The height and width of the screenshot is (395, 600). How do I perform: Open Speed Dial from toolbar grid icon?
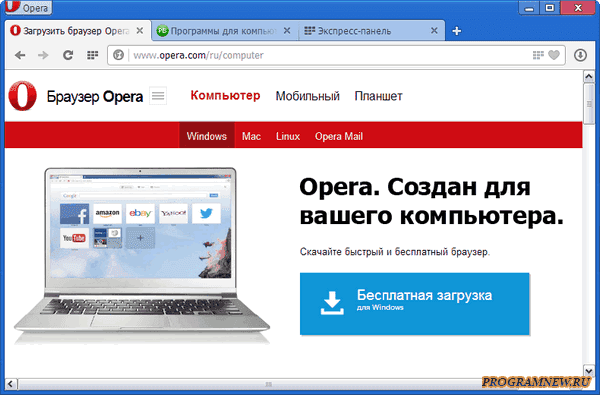(92, 55)
